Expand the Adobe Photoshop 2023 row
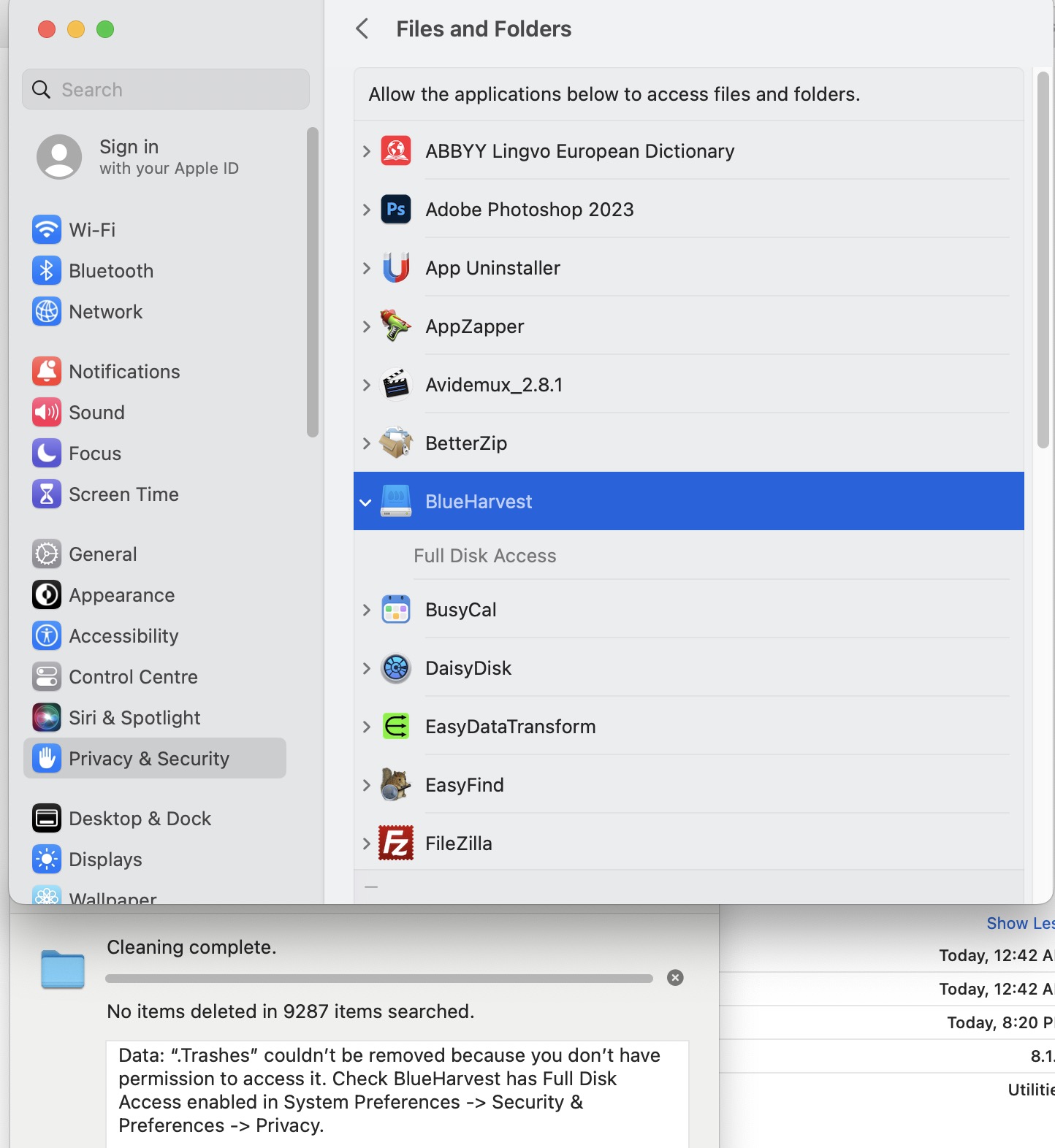The height and width of the screenshot is (1148, 1055). click(x=367, y=210)
